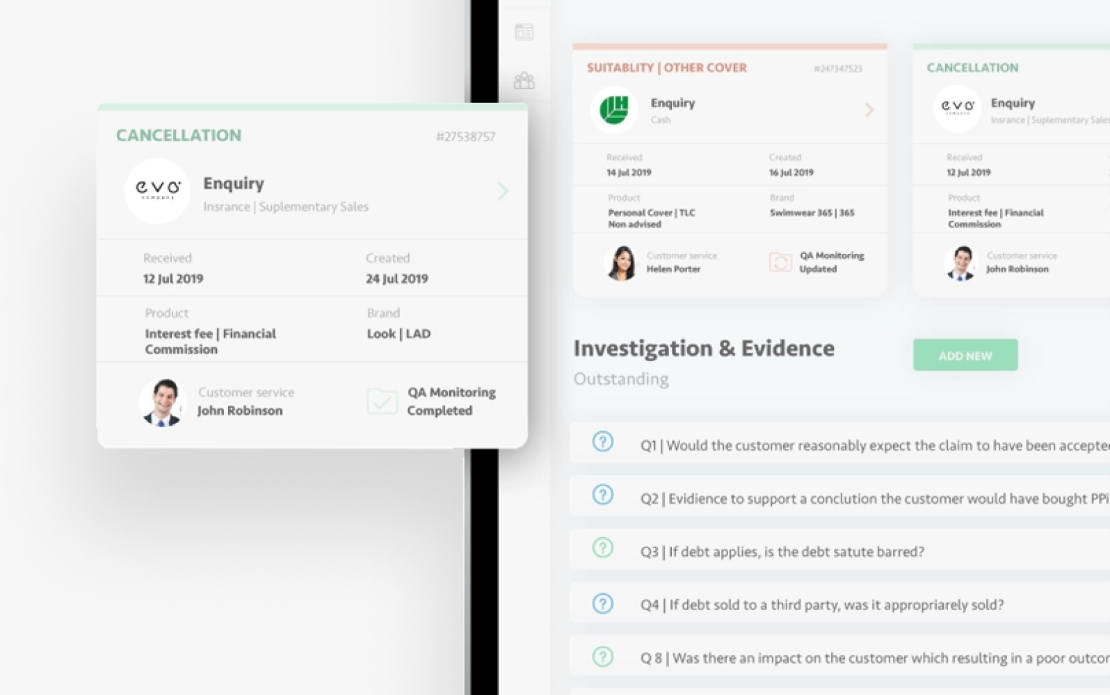This screenshot has height=695, width=1110.
Task: Open the Q1 claim expectation question row
Action: [x=870, y=445]
